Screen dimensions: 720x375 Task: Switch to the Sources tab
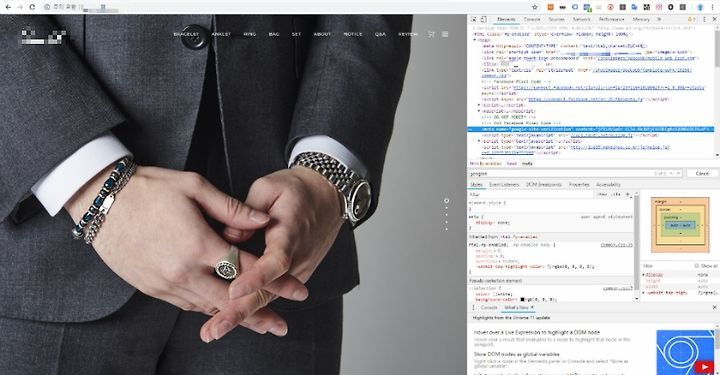tap(557, 19)
